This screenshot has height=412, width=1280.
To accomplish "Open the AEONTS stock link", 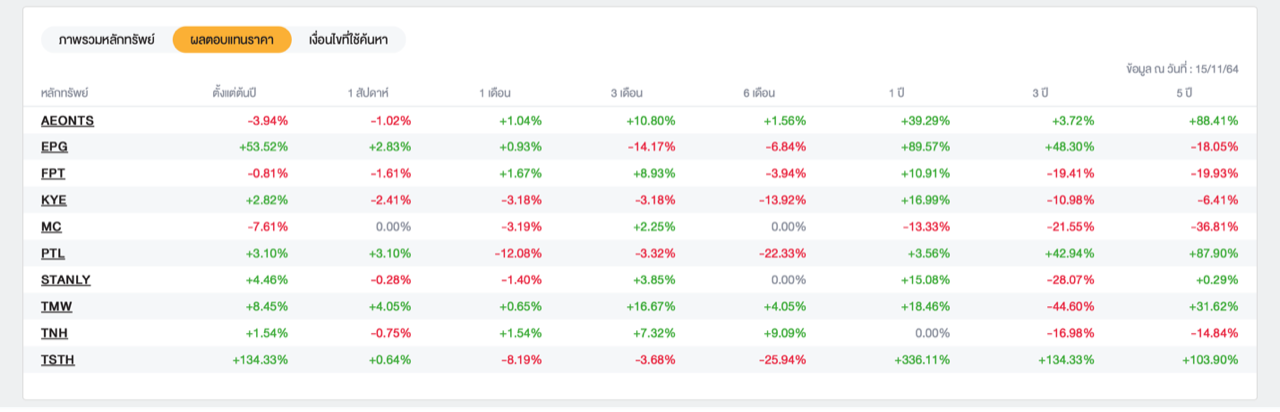I will point(67,121).
